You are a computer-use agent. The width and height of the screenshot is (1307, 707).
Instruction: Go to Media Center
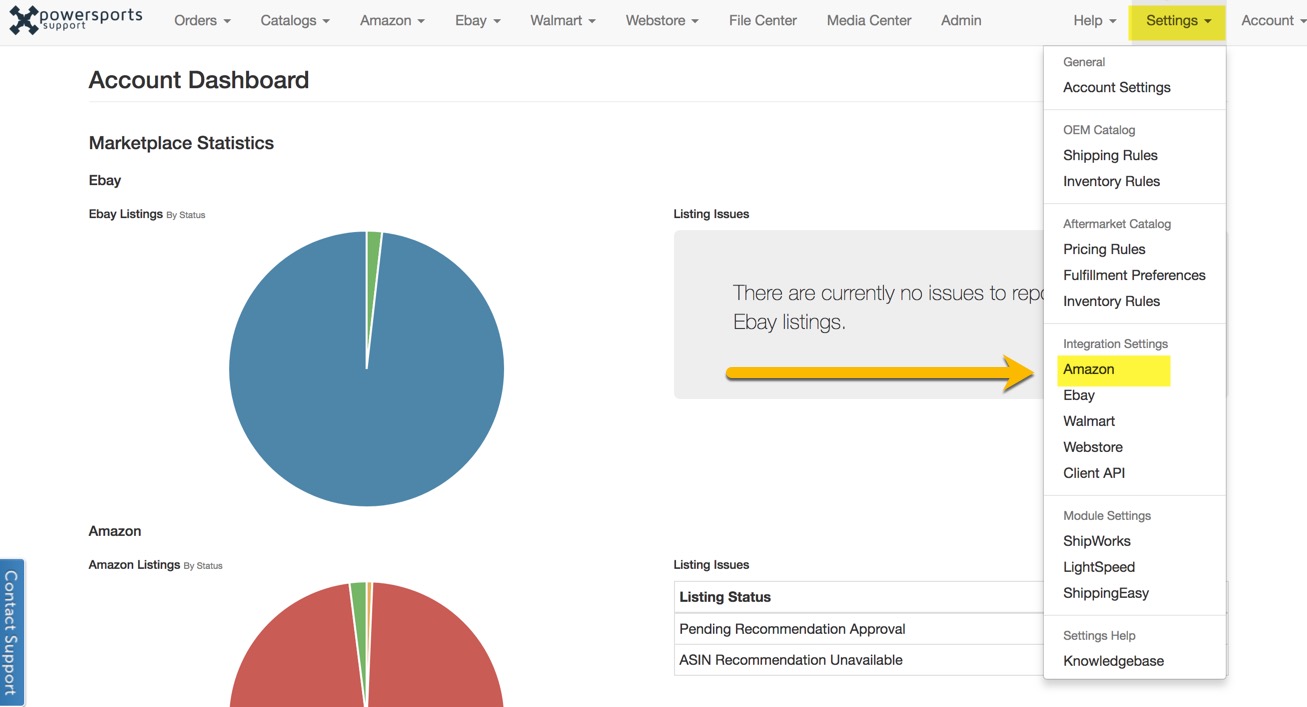(x=869, y=20)
